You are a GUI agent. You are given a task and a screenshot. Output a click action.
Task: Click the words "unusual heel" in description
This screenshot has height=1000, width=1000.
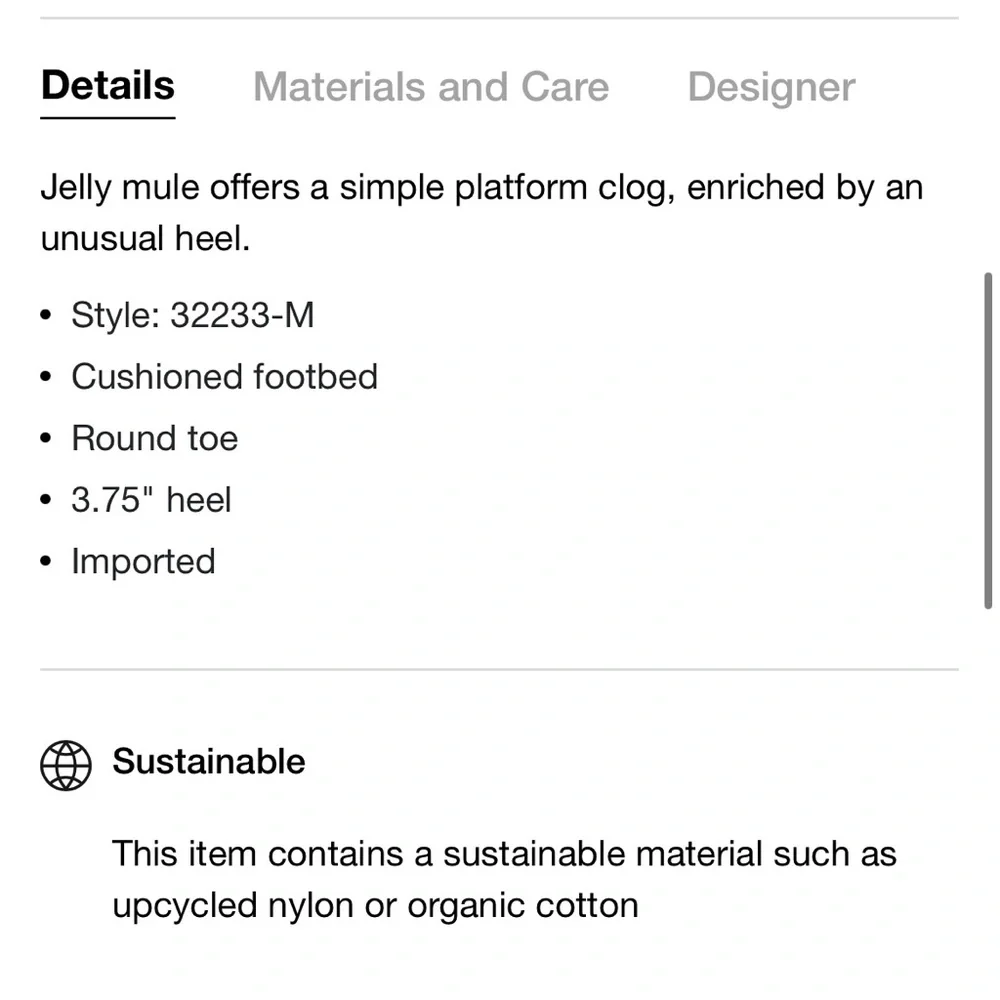pyautogui.click(x=143, y=239)
